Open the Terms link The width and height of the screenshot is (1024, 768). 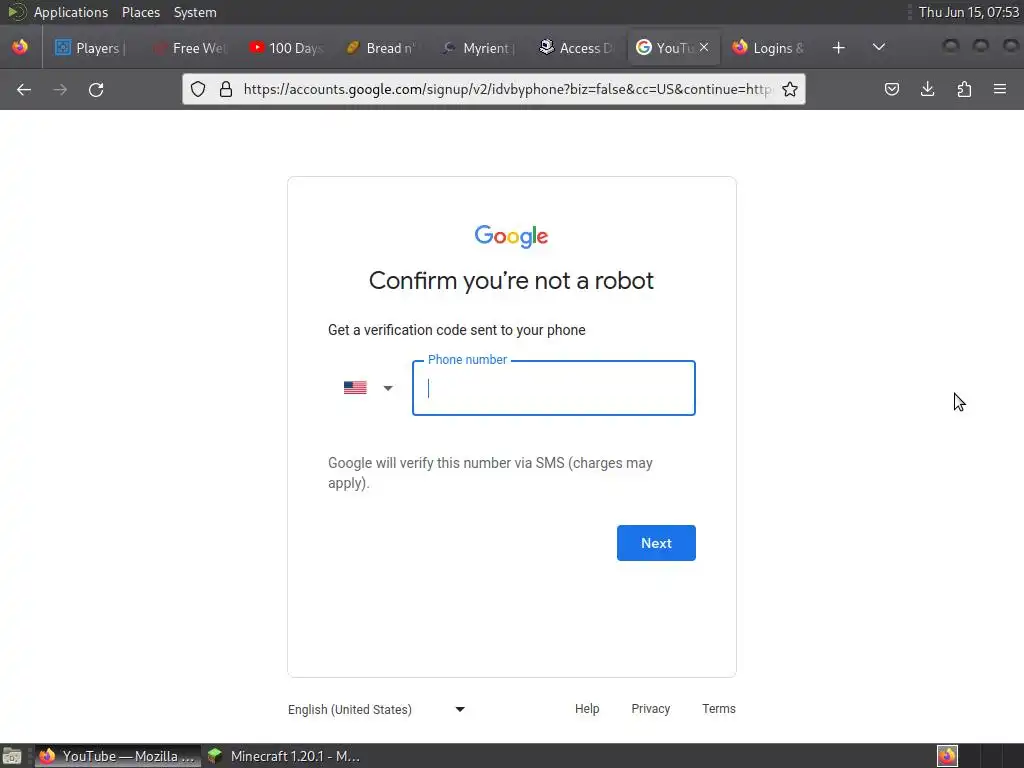pos(718,709)
